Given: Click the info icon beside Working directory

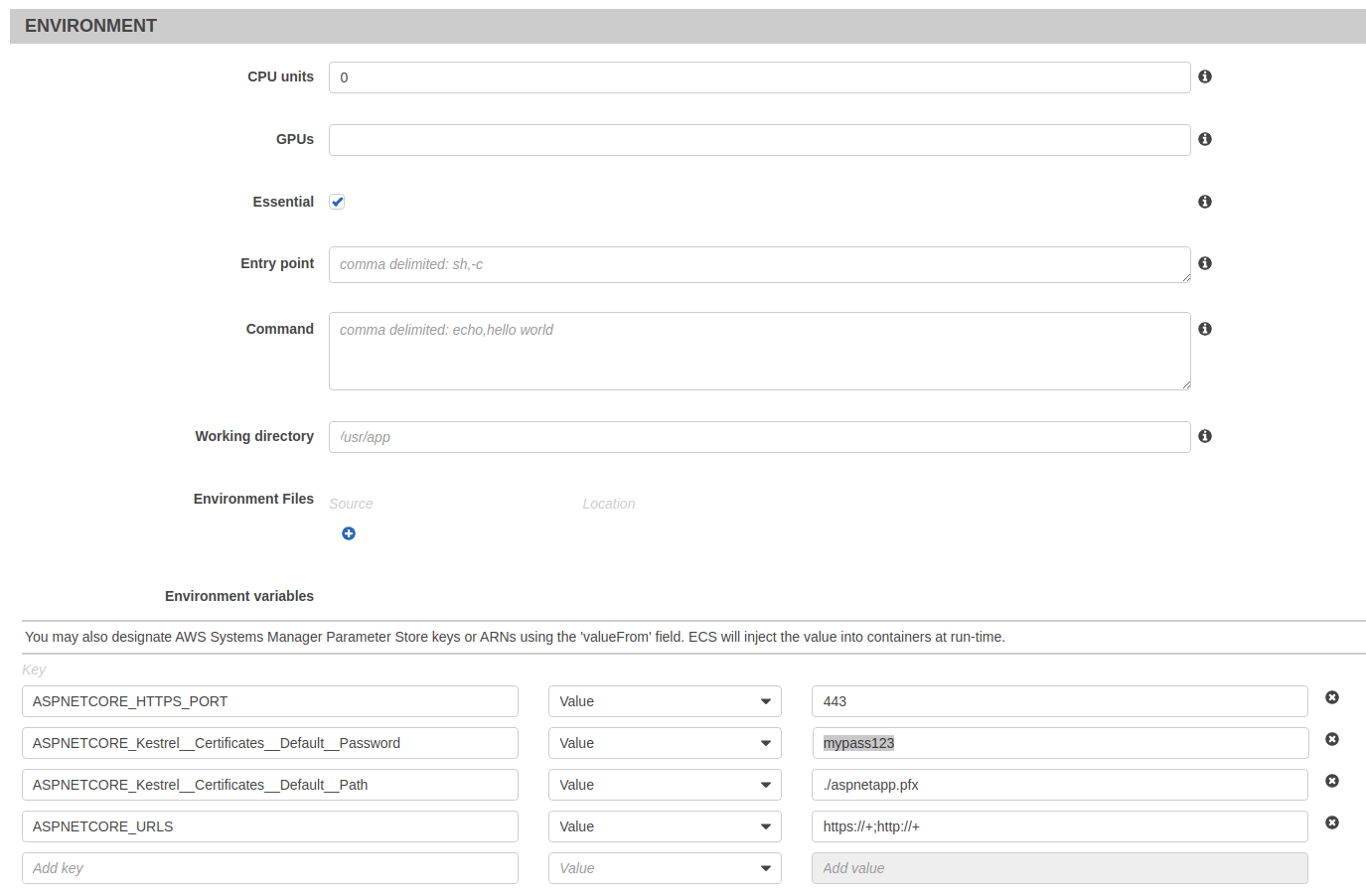Looking at the screenshot, I should pos(1204,436).
